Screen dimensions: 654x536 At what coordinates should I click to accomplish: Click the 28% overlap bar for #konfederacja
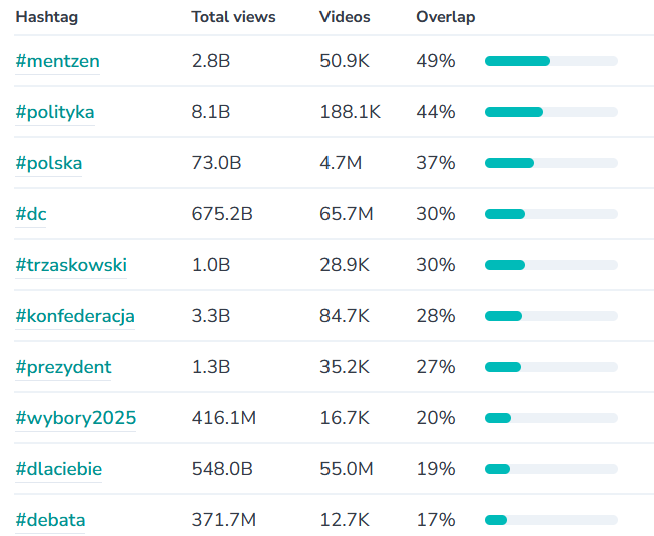(x=551, y=316)
